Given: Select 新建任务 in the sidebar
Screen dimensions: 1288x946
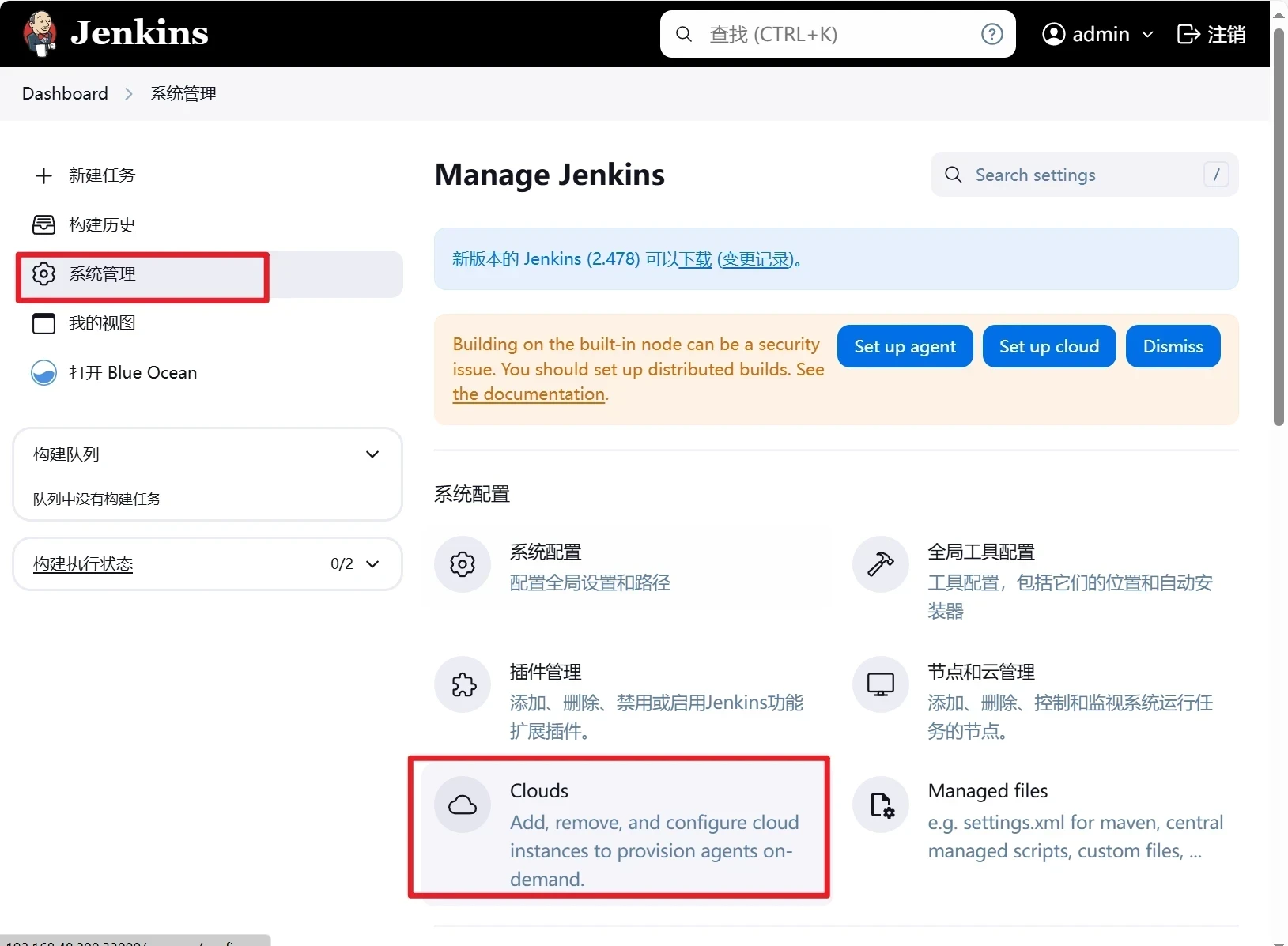Looking at the screenshot, I should pos(102,175).
